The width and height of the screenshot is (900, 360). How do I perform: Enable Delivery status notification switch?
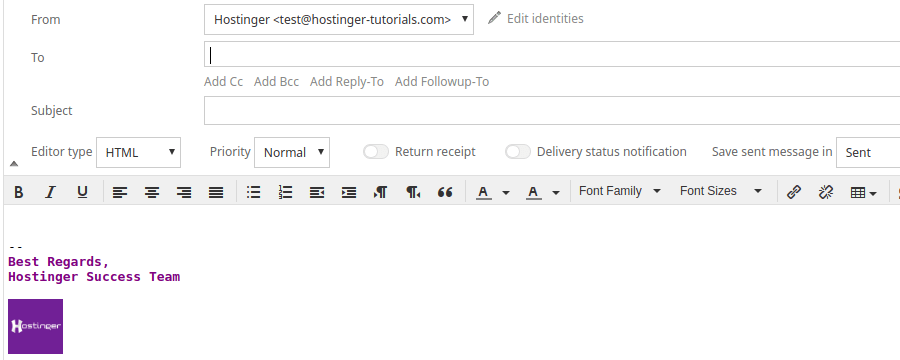pos(518,152)
